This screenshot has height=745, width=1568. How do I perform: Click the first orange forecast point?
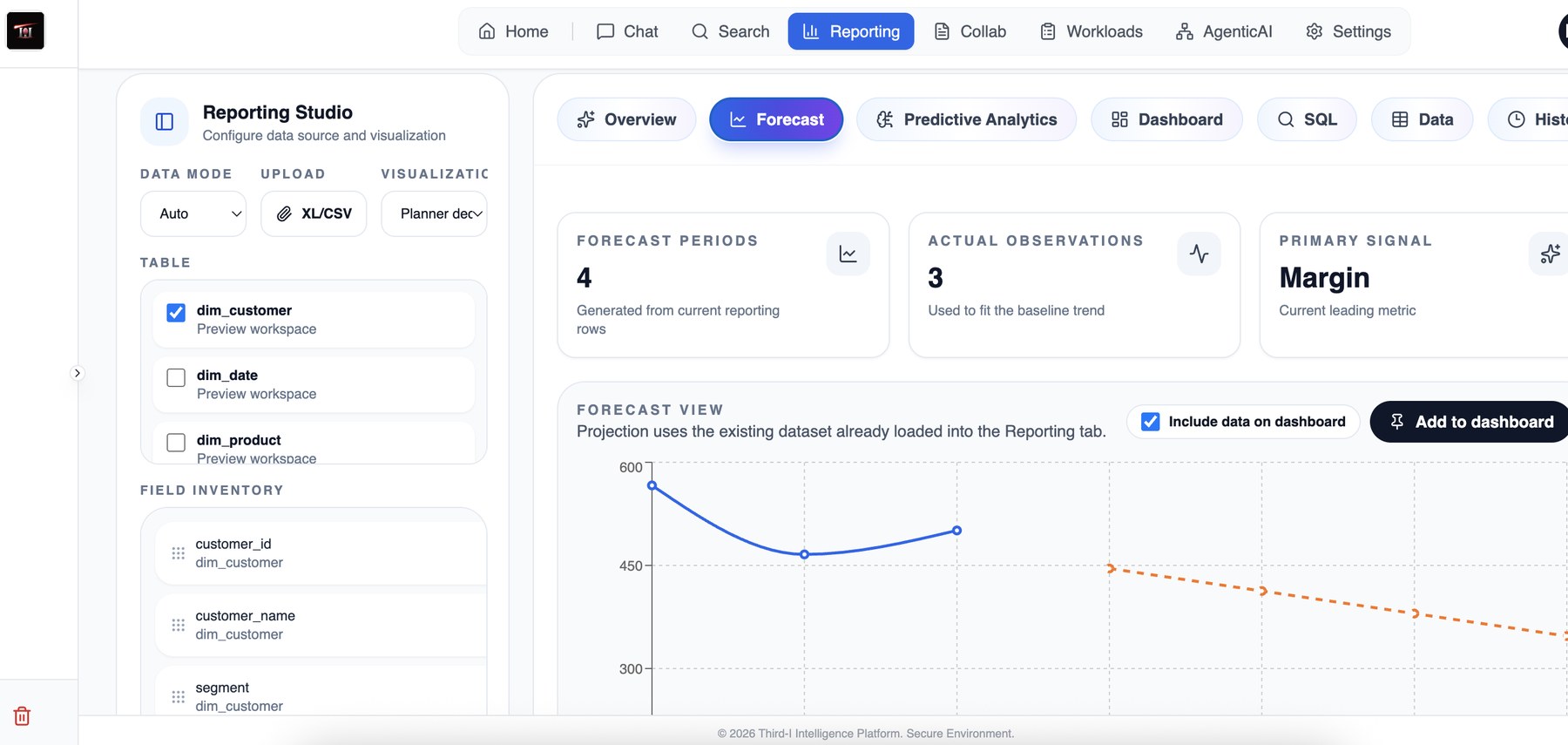(x=1111, y=568)
